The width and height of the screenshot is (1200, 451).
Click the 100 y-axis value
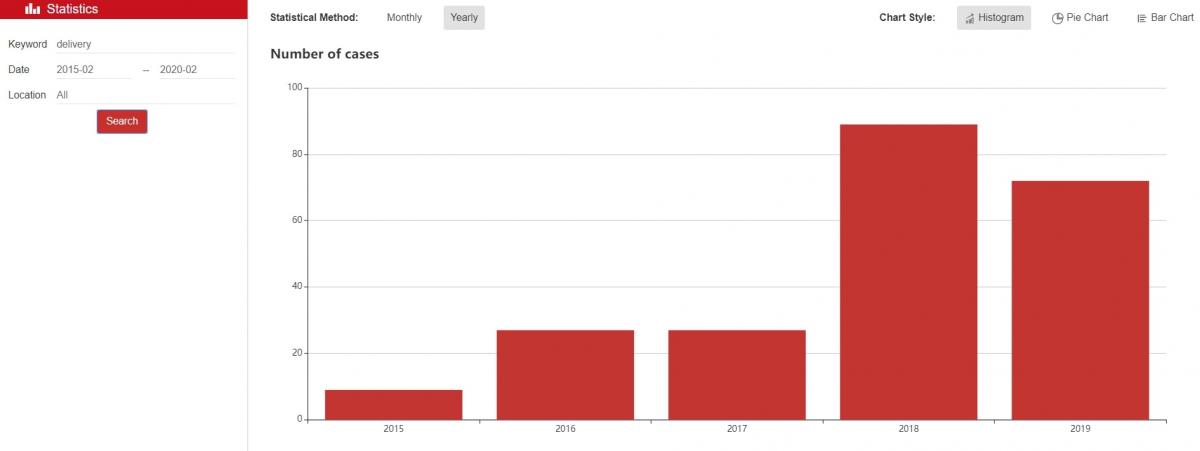click(294, 88)
